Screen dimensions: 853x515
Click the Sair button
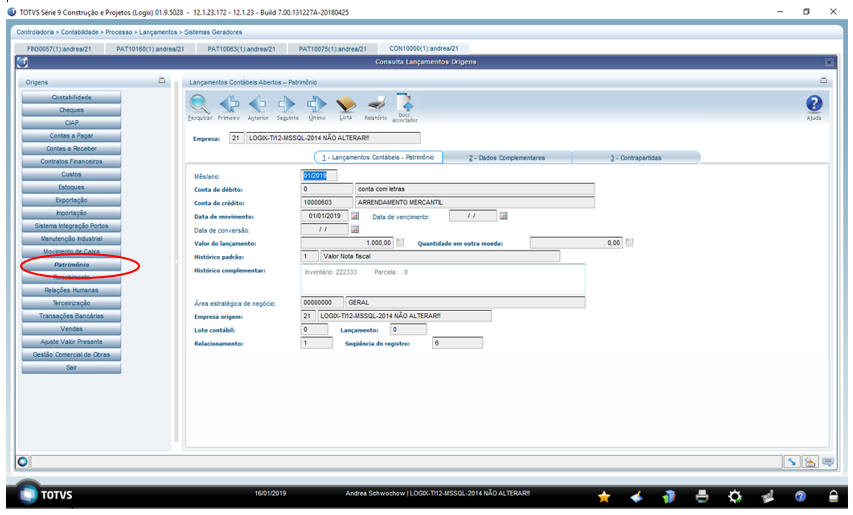pos(71,368)
